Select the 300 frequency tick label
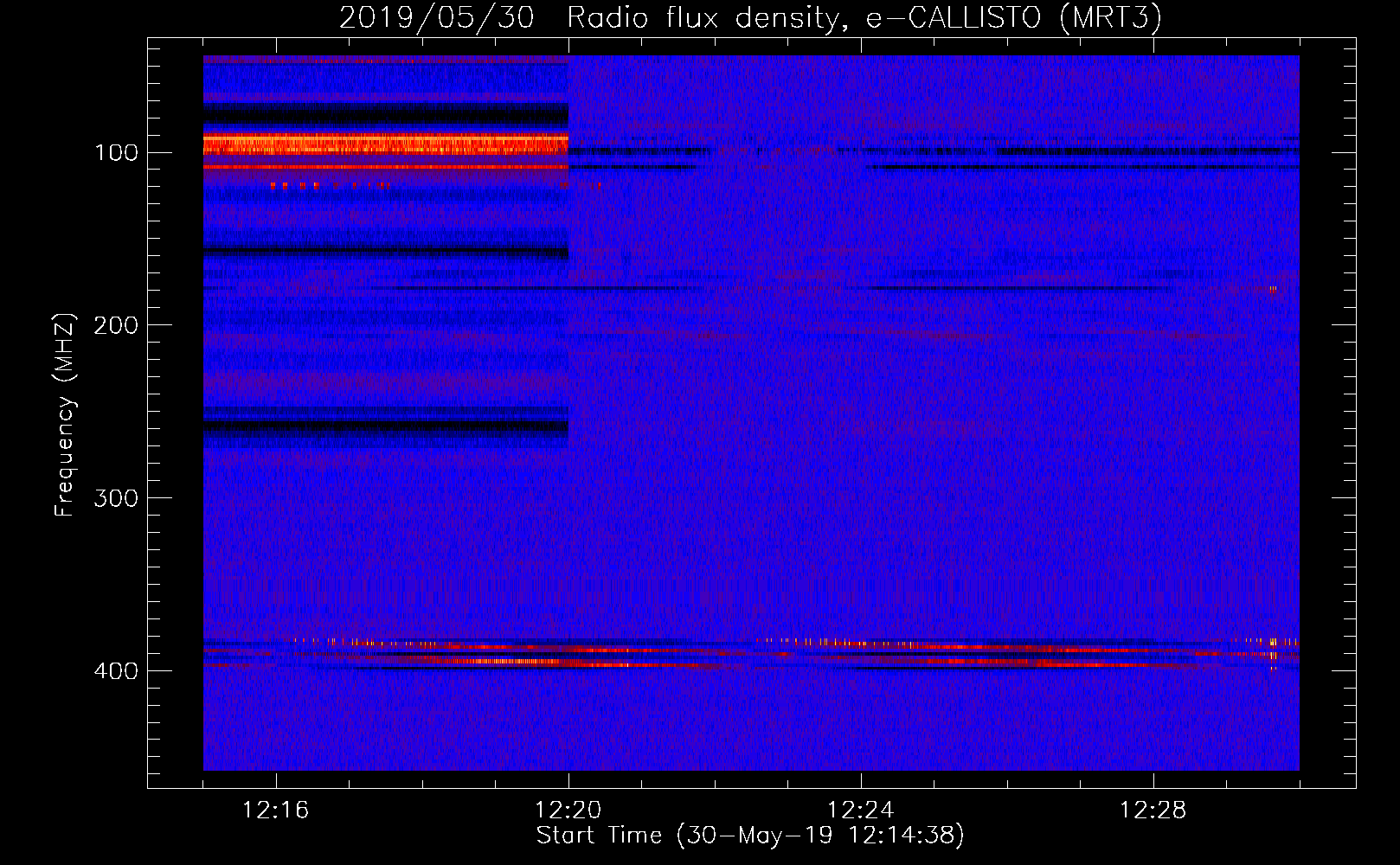 116,499
